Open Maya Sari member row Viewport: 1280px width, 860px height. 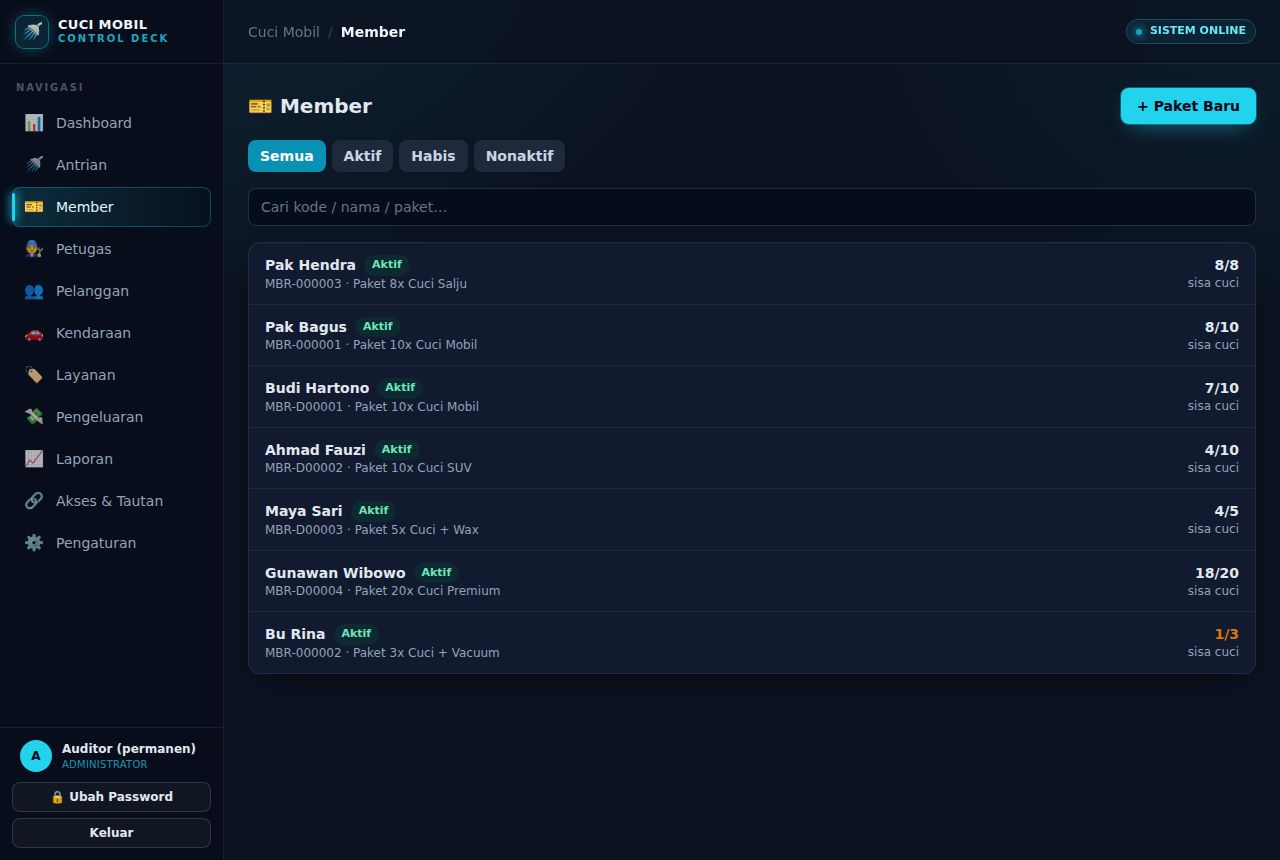coord(752,520)
